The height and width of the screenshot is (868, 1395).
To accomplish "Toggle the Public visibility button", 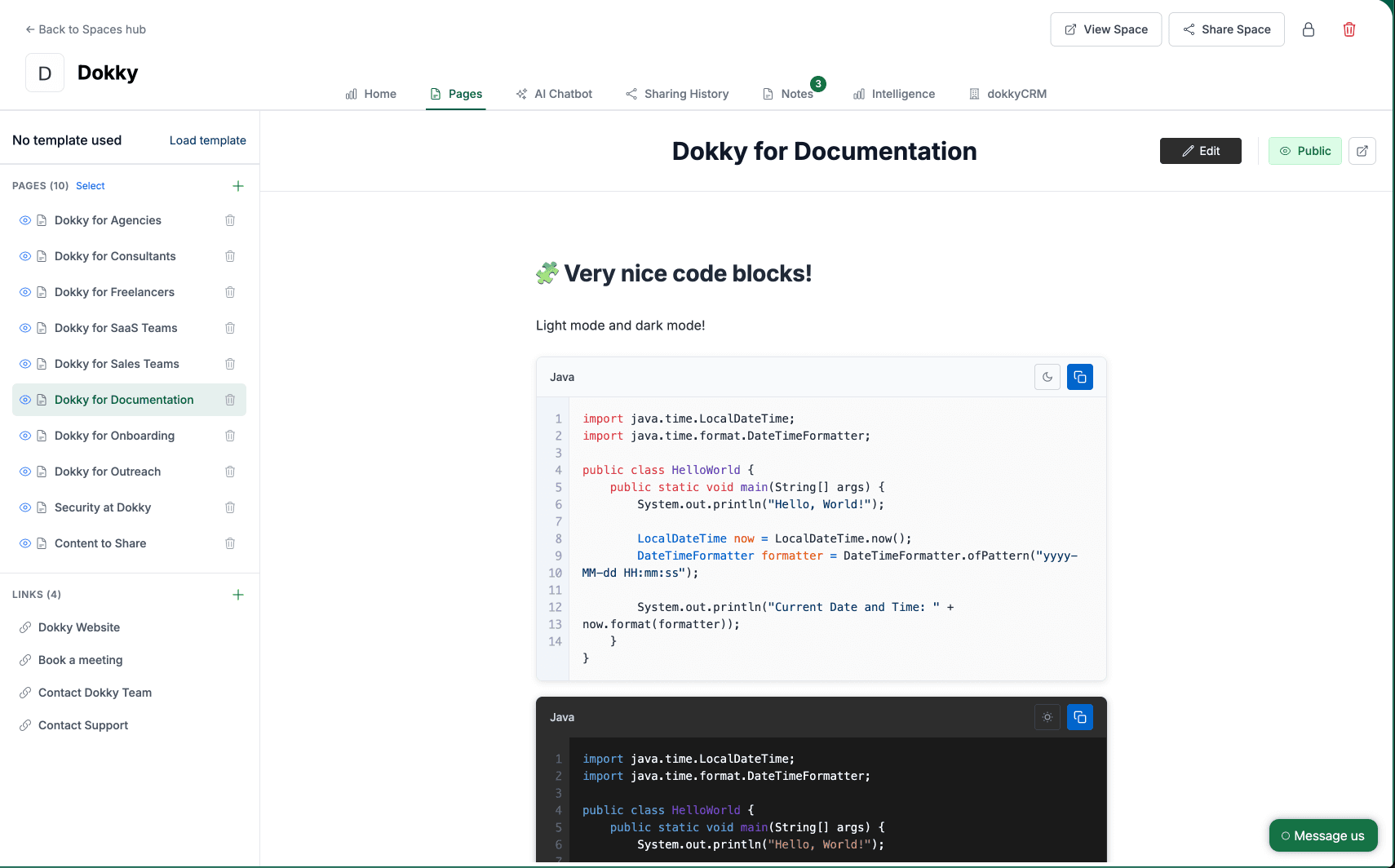I will [x=1305, y=151].
